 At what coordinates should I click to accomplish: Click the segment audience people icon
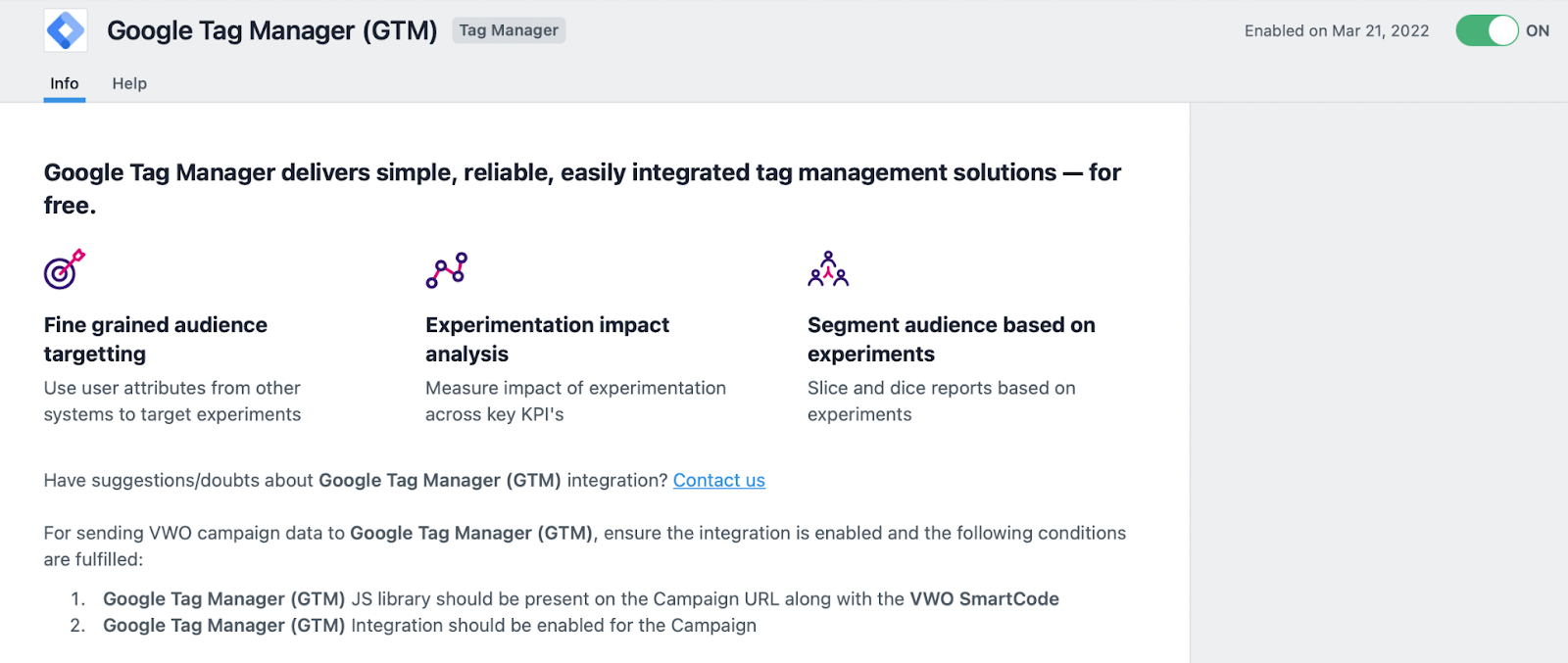pyautogui.click(x=828, y=268)
